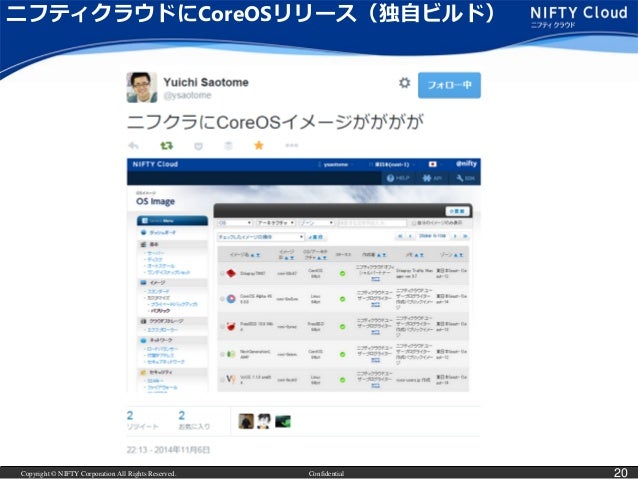Click the green status icon on VyOS row

pos(343,380)
